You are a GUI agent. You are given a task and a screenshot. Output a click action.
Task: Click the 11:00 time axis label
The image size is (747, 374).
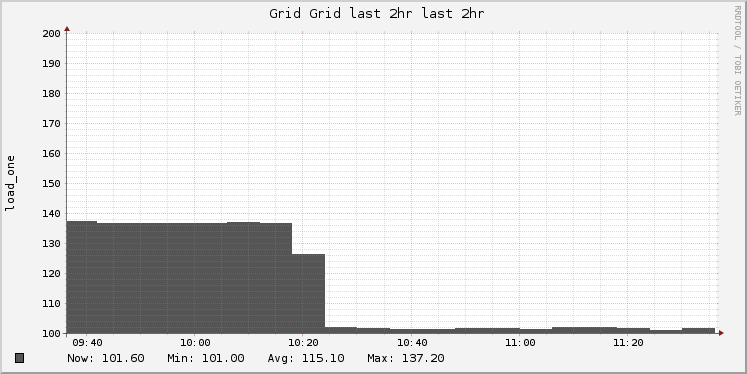[x=520, y=343]
